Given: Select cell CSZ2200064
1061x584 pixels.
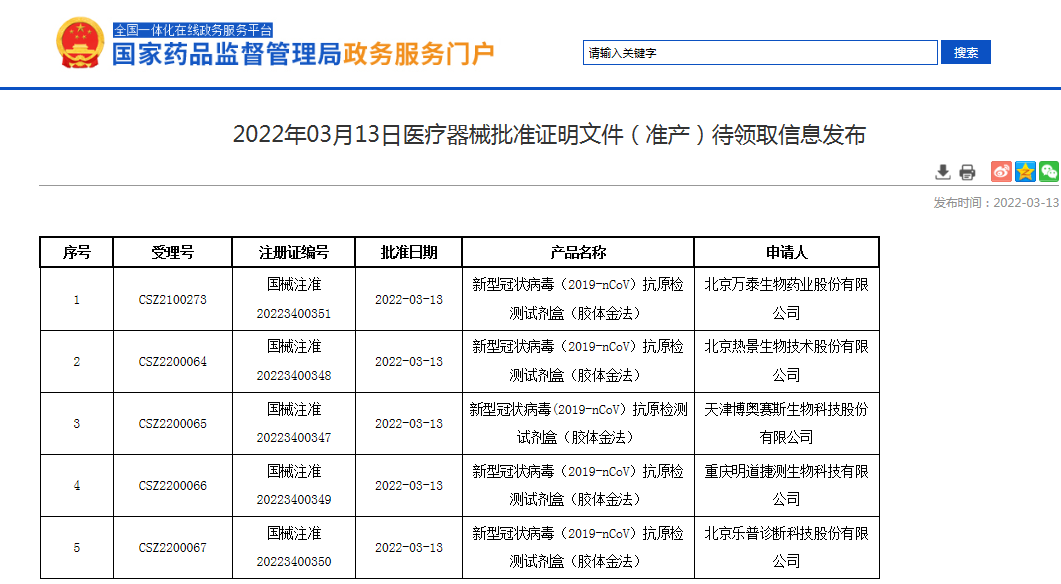Looking at the screenshot, I should (x=173, y=362).
